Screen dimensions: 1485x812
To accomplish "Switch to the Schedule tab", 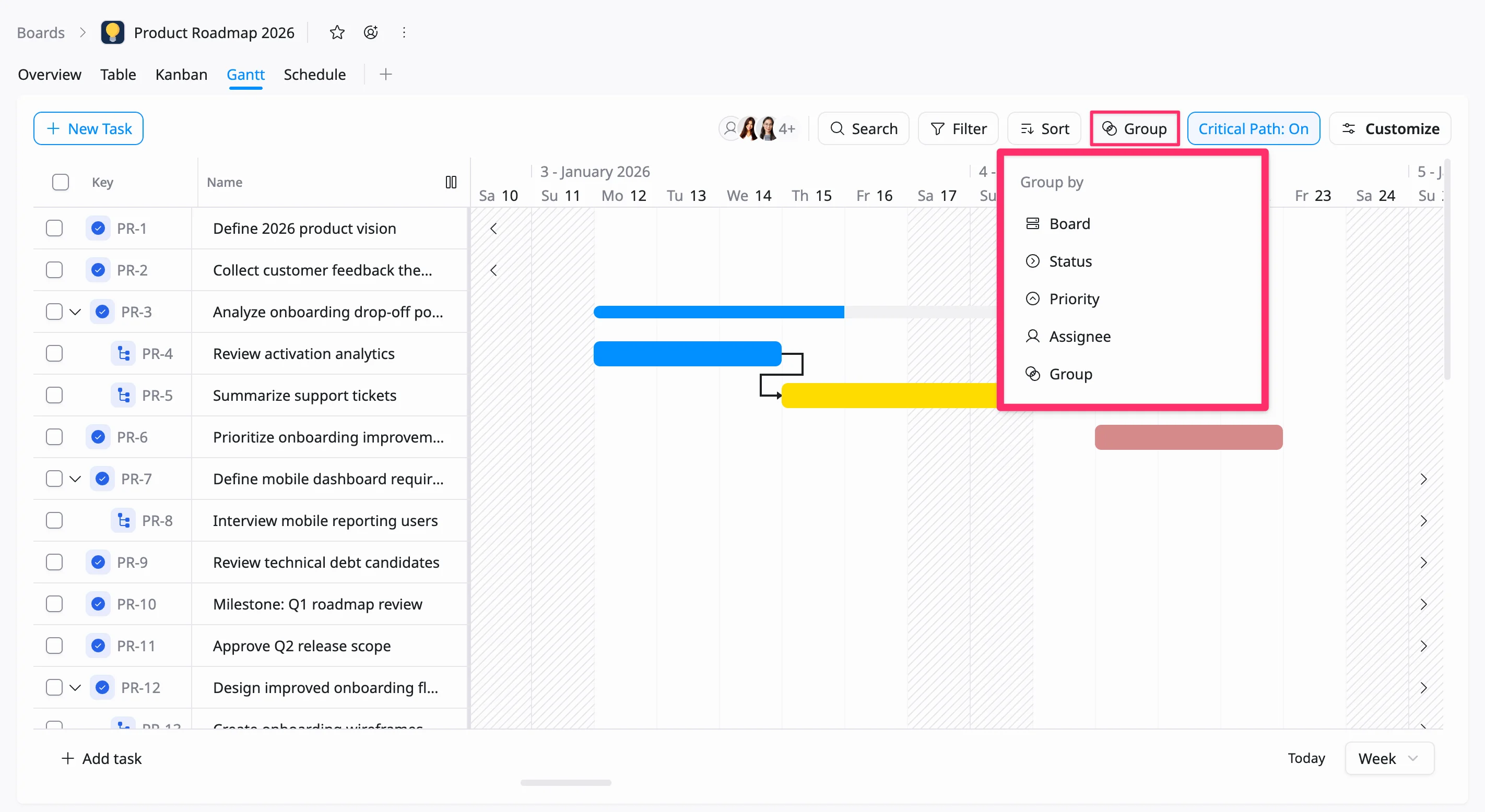I will [315, 74].
